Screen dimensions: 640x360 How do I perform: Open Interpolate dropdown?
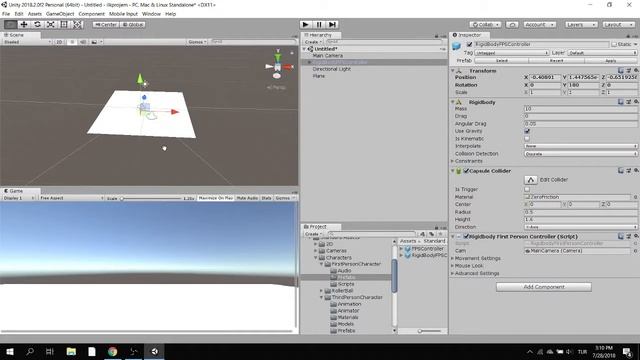[x=580, y=146]
